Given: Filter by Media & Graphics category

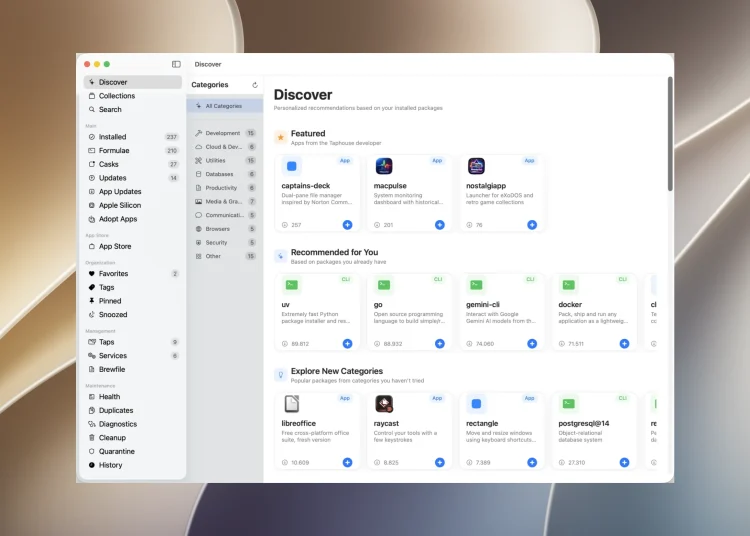Looking at the screenshot, I should pos(225,201).
